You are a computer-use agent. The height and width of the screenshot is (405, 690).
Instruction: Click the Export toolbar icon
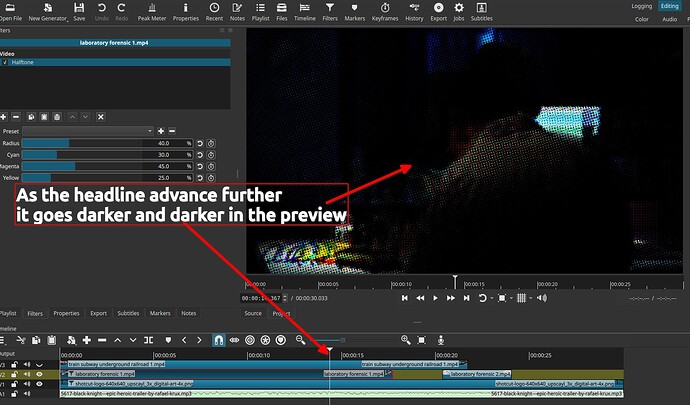coord(438,12)
